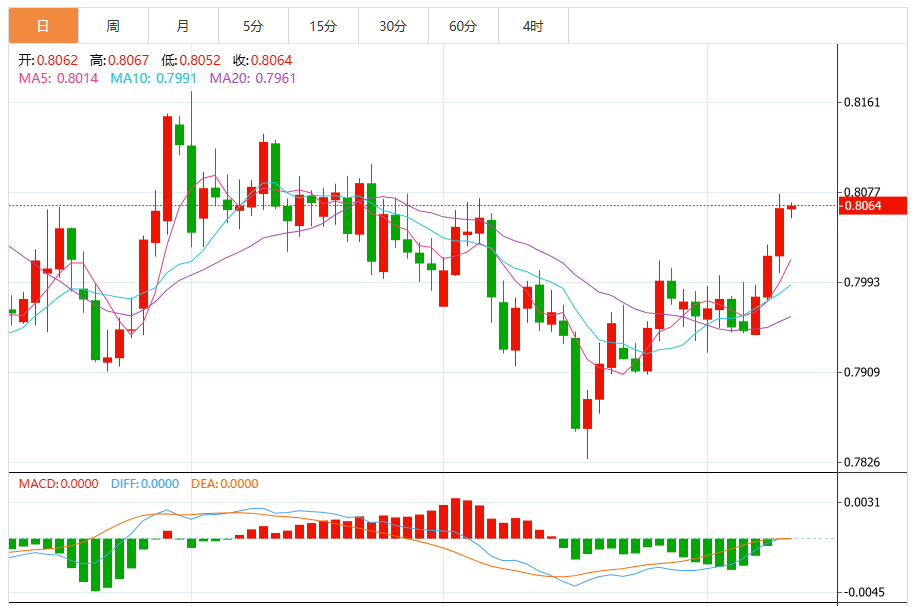Switch to the 周 weekly tab
Viewport: 915px width, 606px height.
click(x=113, y=26)
